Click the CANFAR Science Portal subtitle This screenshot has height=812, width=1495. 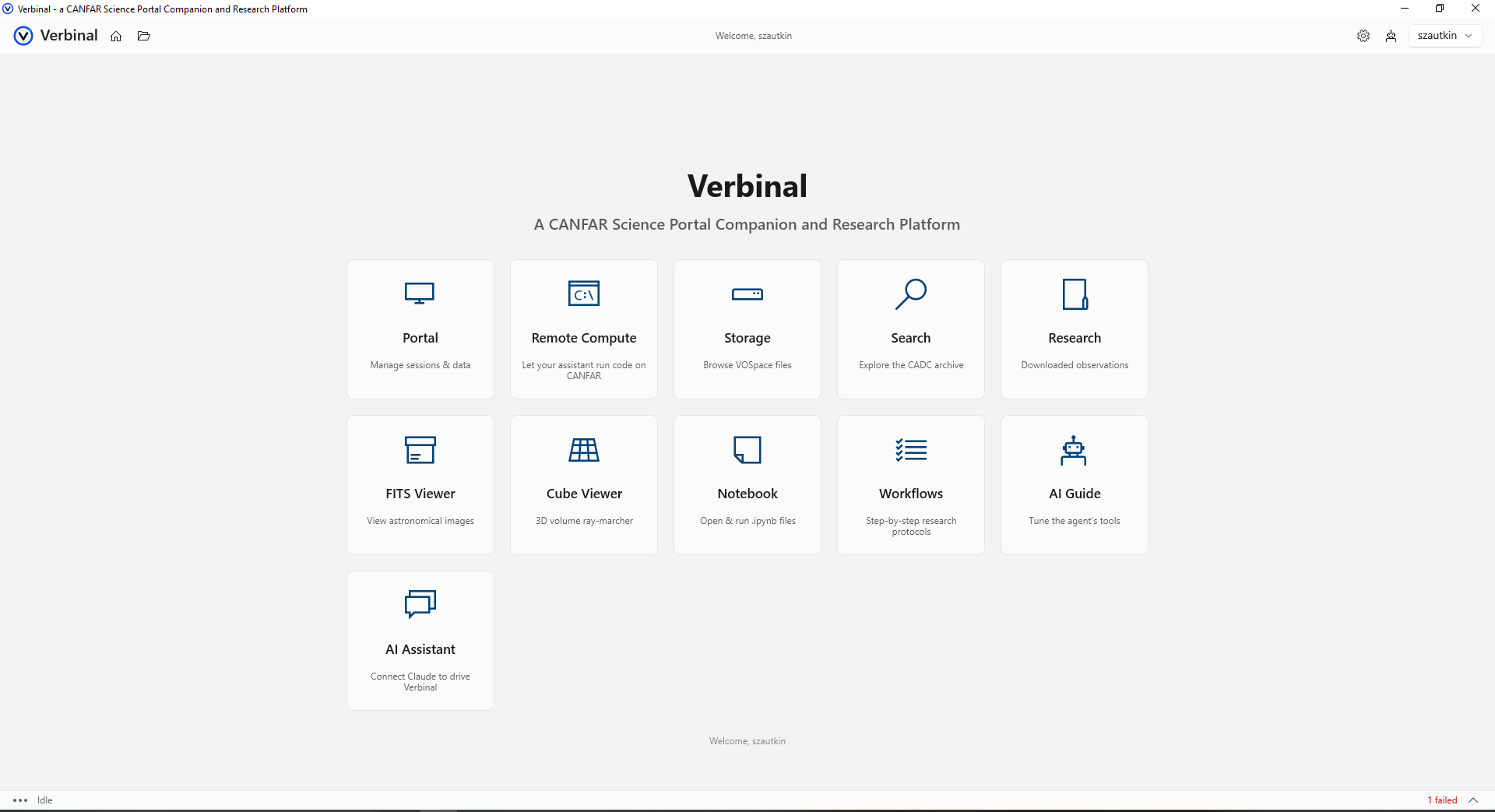coord(747,224)
